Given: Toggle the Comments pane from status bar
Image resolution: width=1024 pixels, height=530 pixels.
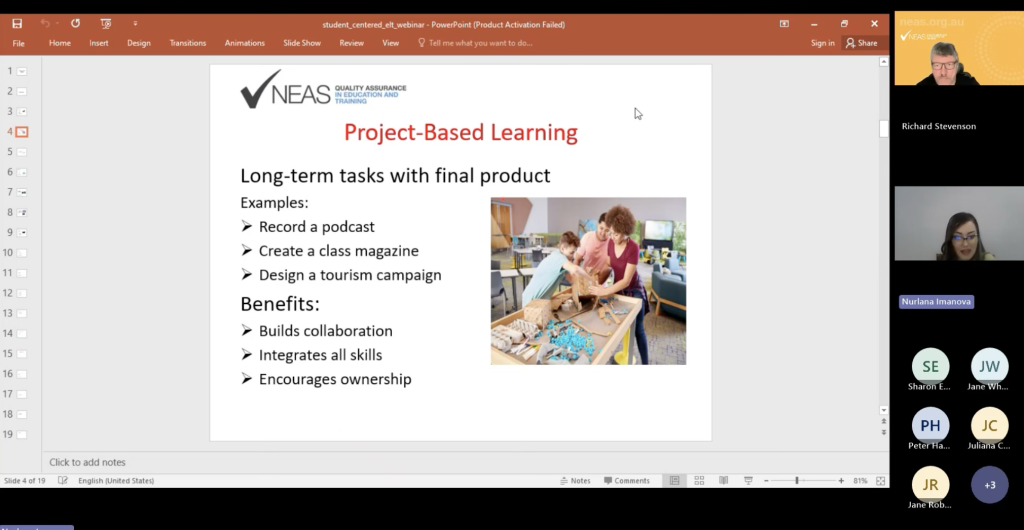Looking at the screenshot, I should tap(626, 481).
